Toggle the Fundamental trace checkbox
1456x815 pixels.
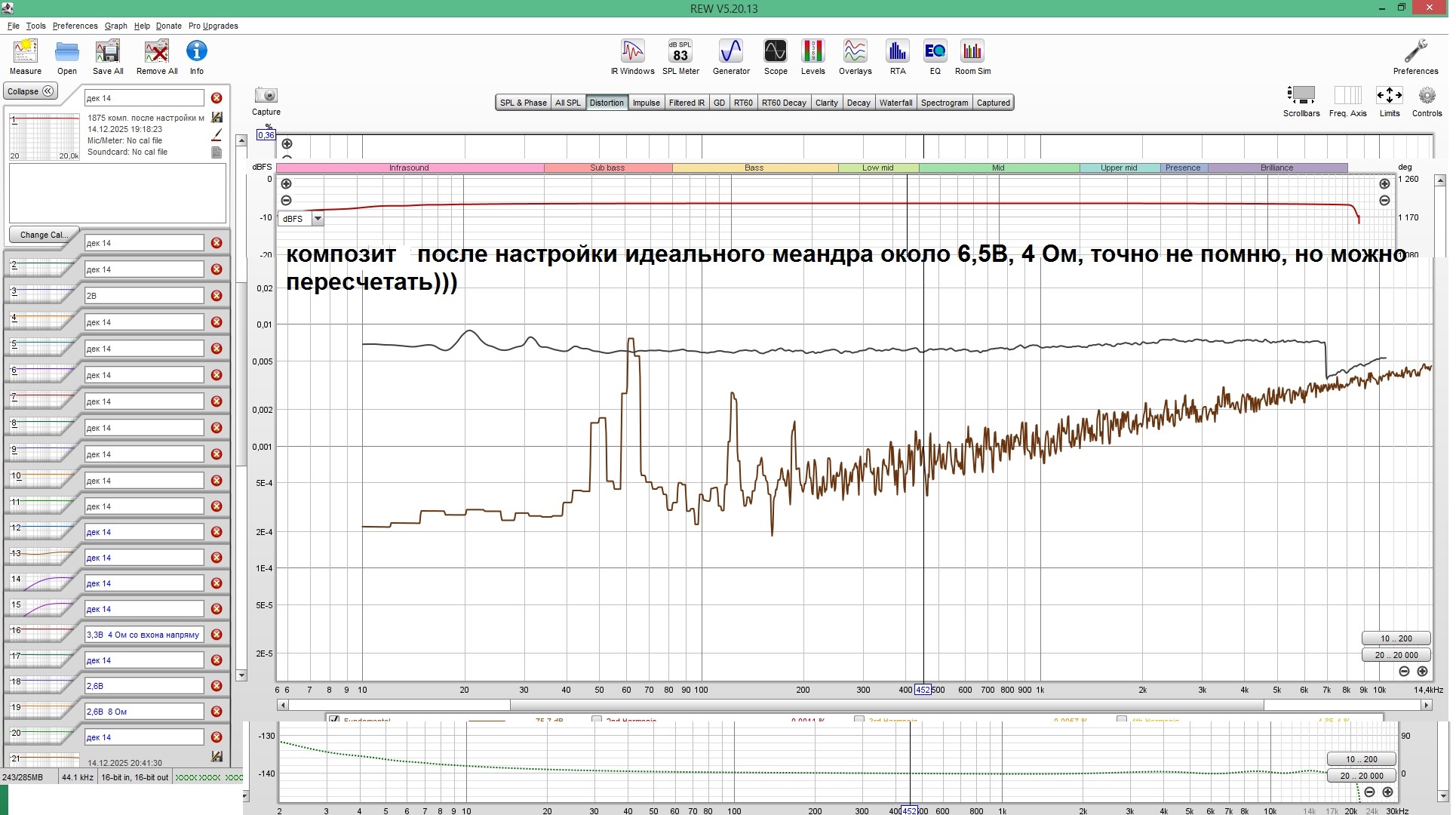click(334, 720)
